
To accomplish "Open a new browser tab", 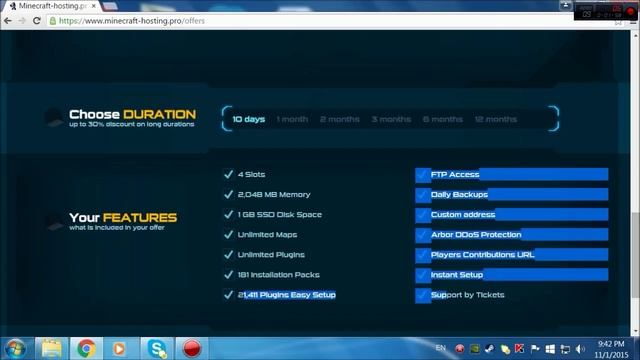I will [109, 6].
